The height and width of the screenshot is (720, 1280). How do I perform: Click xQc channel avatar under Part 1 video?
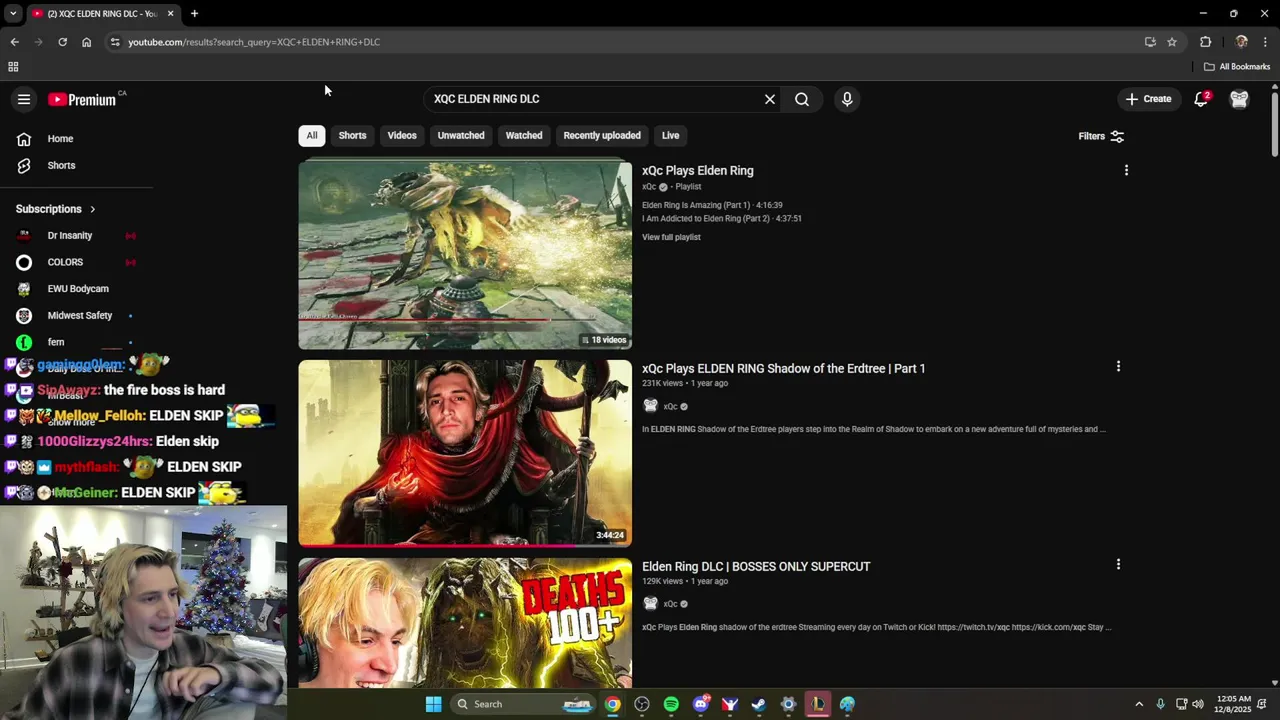650,406
